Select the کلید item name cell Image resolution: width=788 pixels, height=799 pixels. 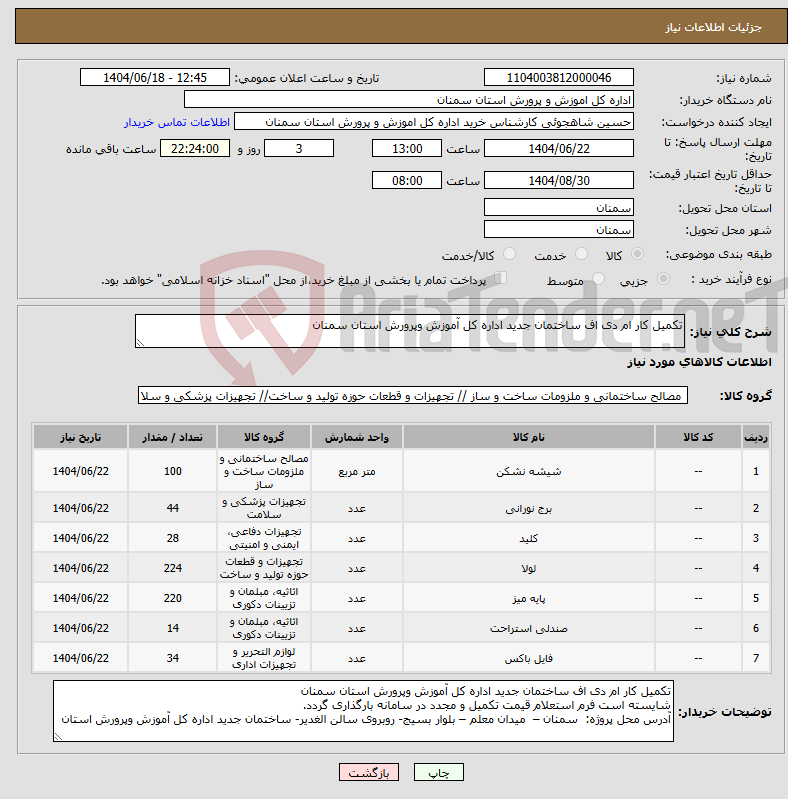pos(529,538)
